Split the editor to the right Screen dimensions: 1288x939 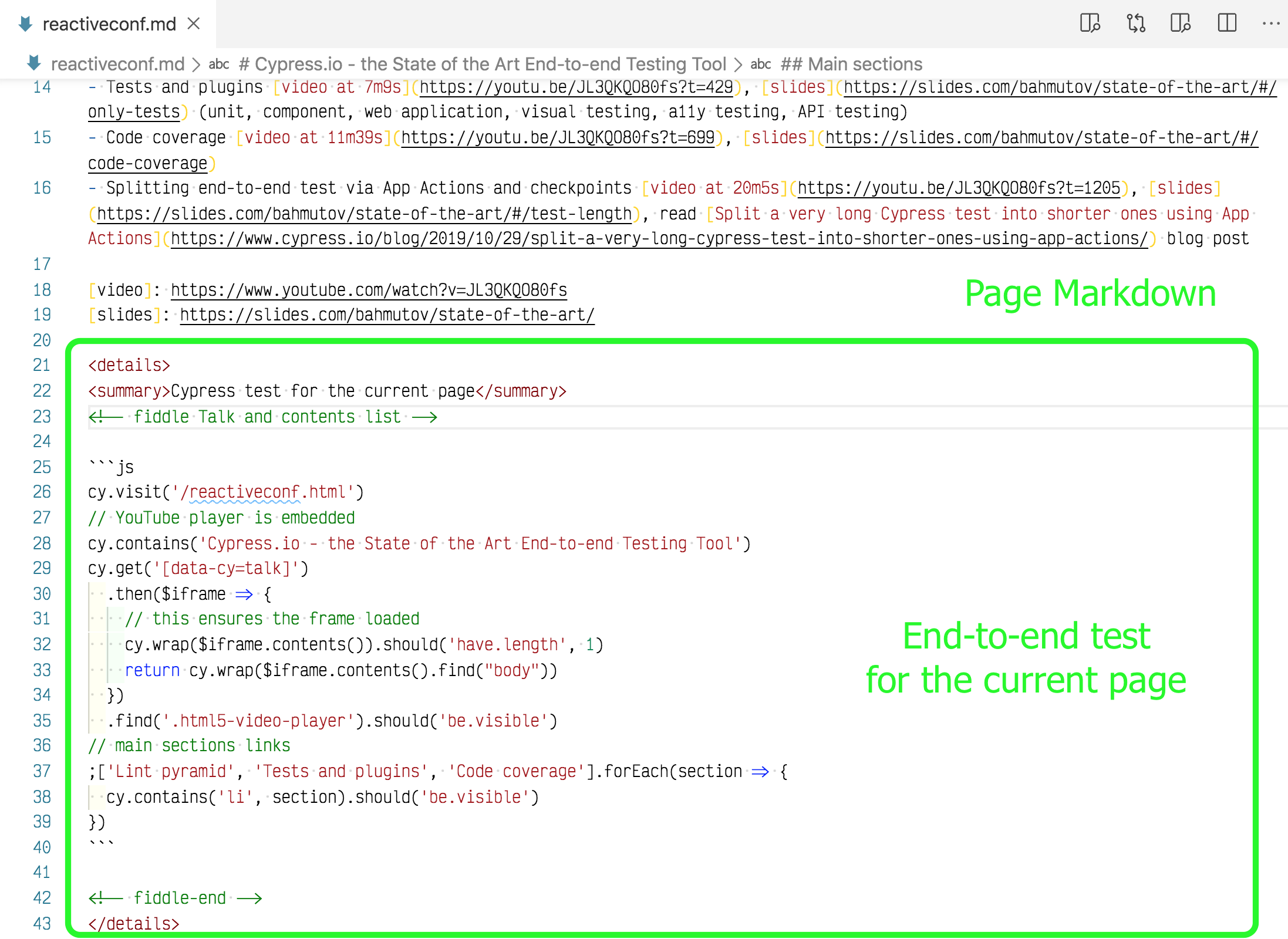[x=1226, y=23]
